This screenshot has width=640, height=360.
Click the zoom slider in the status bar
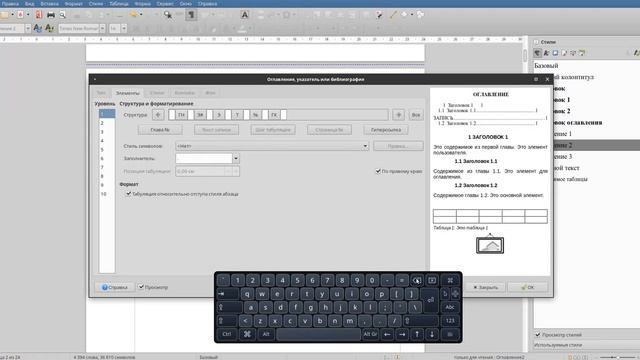(x=617, y=357)
